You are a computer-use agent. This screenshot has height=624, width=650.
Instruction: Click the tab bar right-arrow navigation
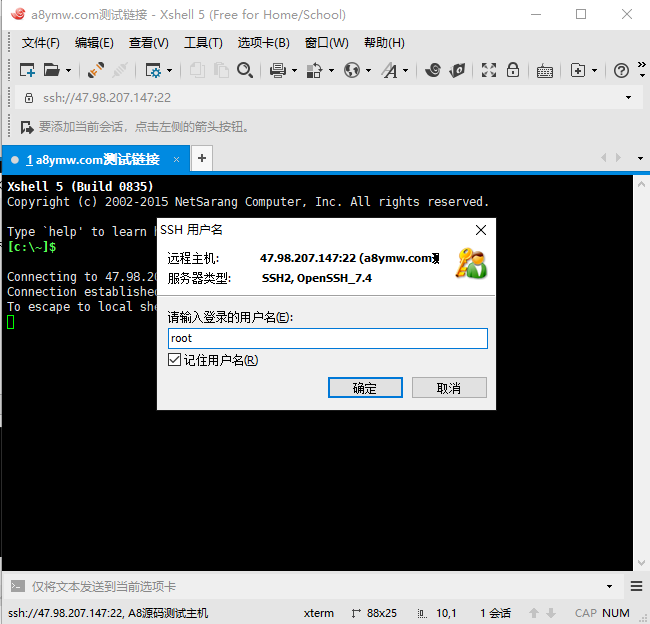click(618, 158)
